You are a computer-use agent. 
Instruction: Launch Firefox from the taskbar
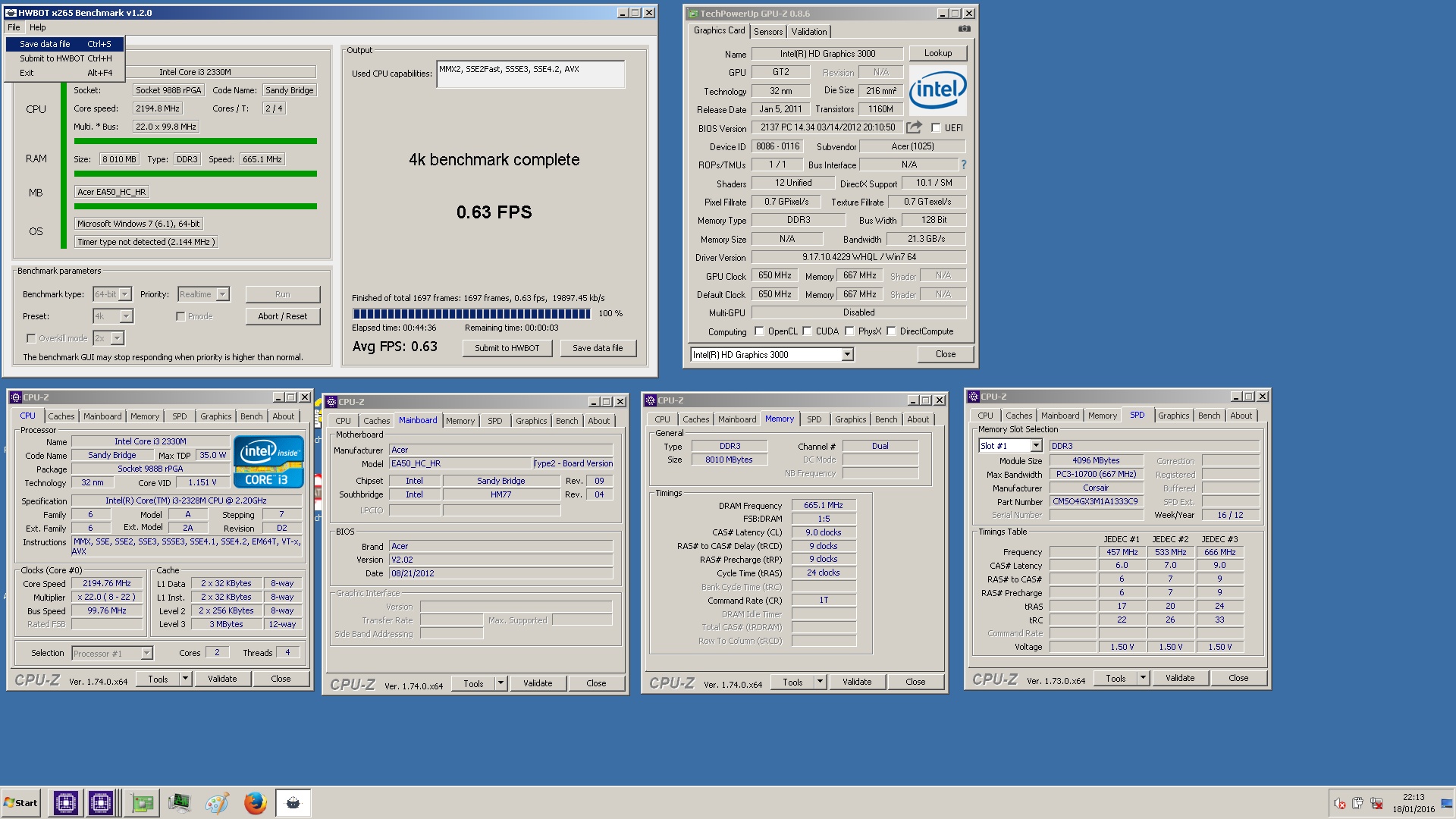click(x=255, y=803)
